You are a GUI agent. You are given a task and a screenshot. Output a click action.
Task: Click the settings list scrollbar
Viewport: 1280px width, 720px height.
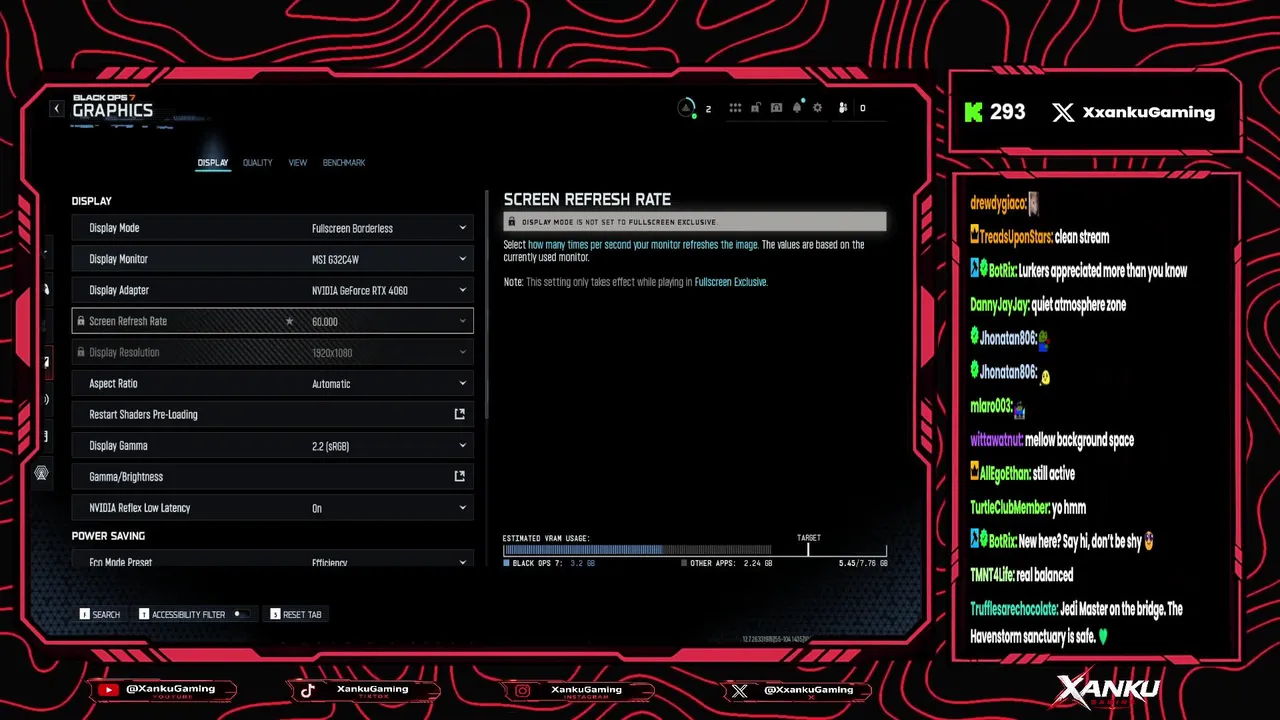coord(487,305)
